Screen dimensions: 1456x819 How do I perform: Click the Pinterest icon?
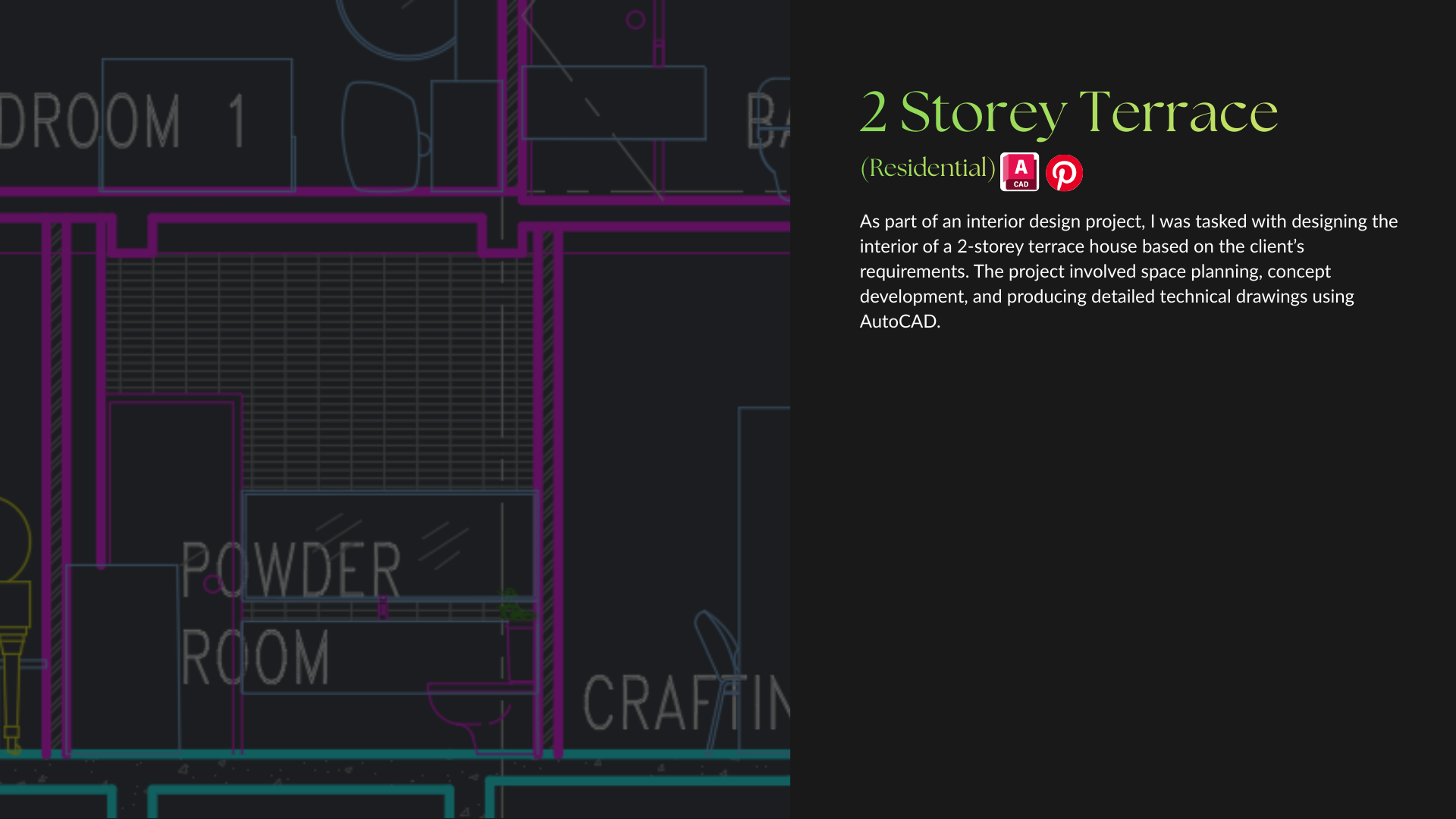click(1064, 173)
